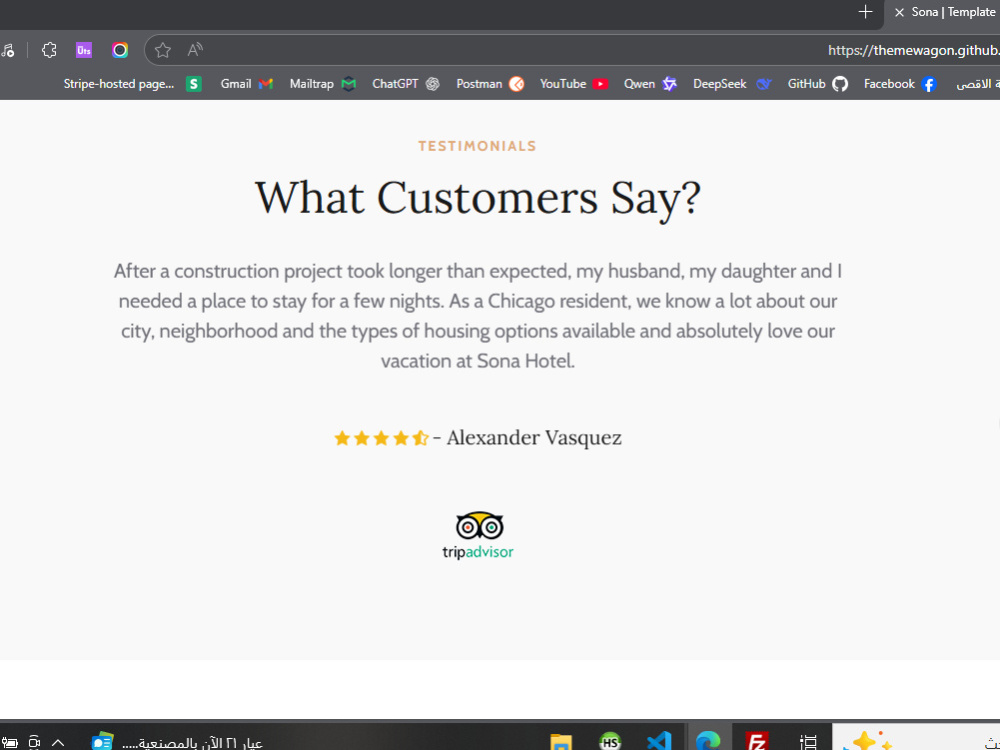Open the HS app on the taskbar
The image size is (1000, 750).
coord(610,742)
